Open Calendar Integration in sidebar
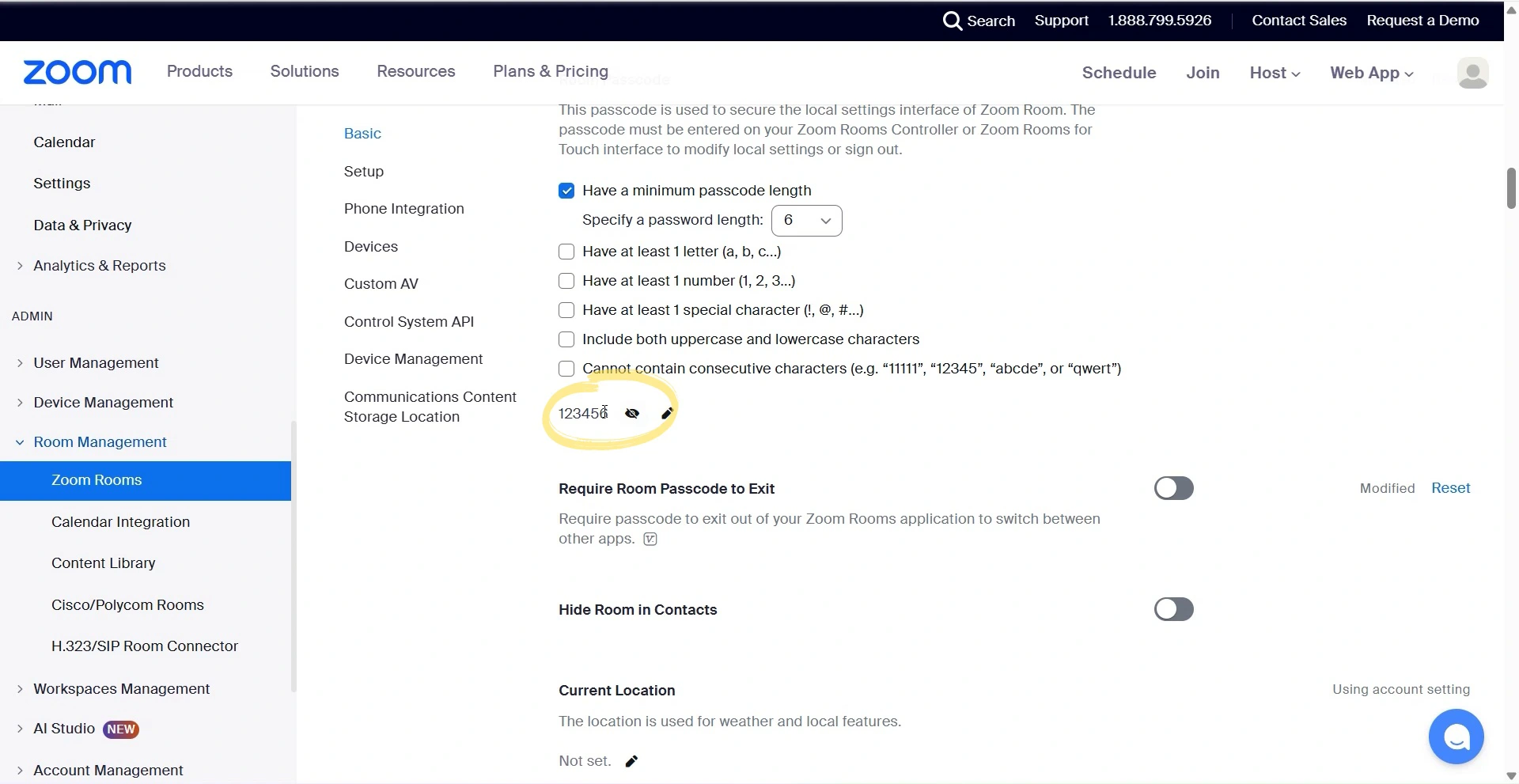This screenshot has width=1519, height=784. [120, 522]
